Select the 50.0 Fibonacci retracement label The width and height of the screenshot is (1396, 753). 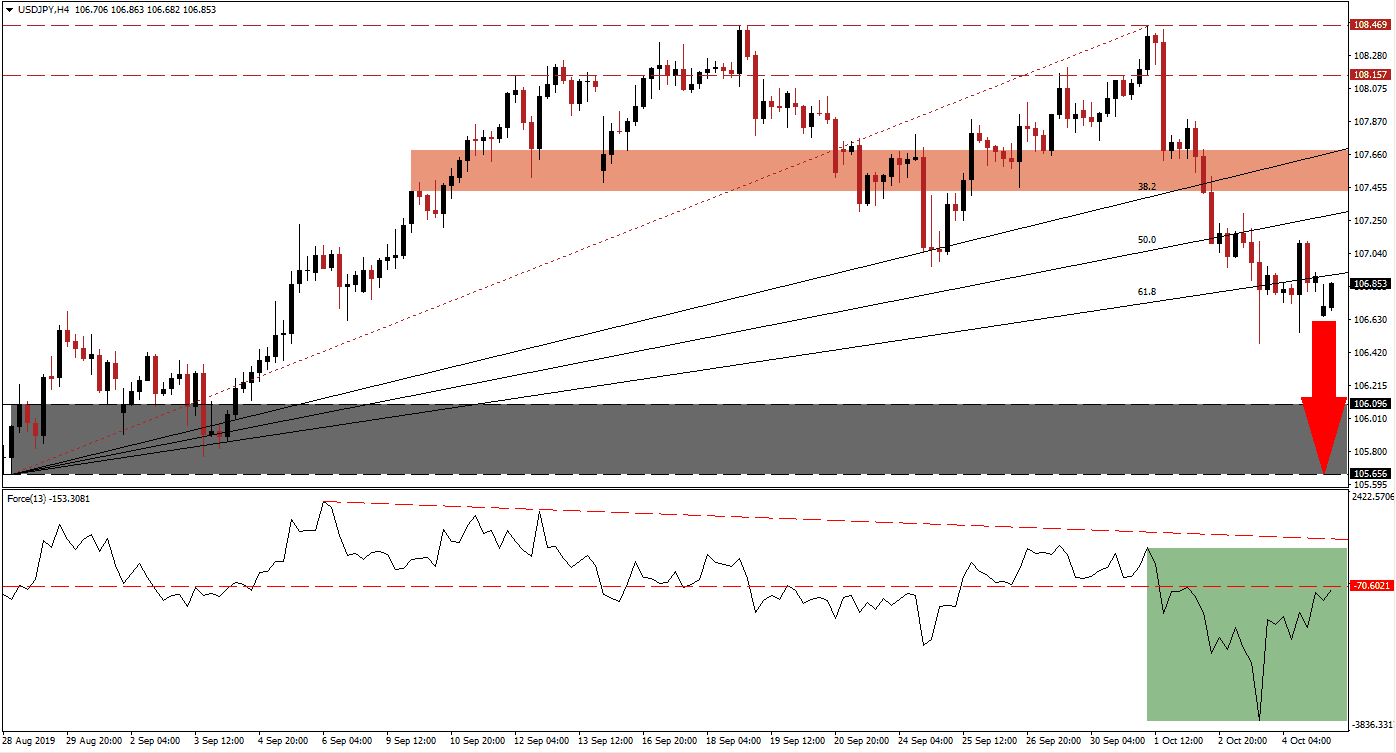1145,240
